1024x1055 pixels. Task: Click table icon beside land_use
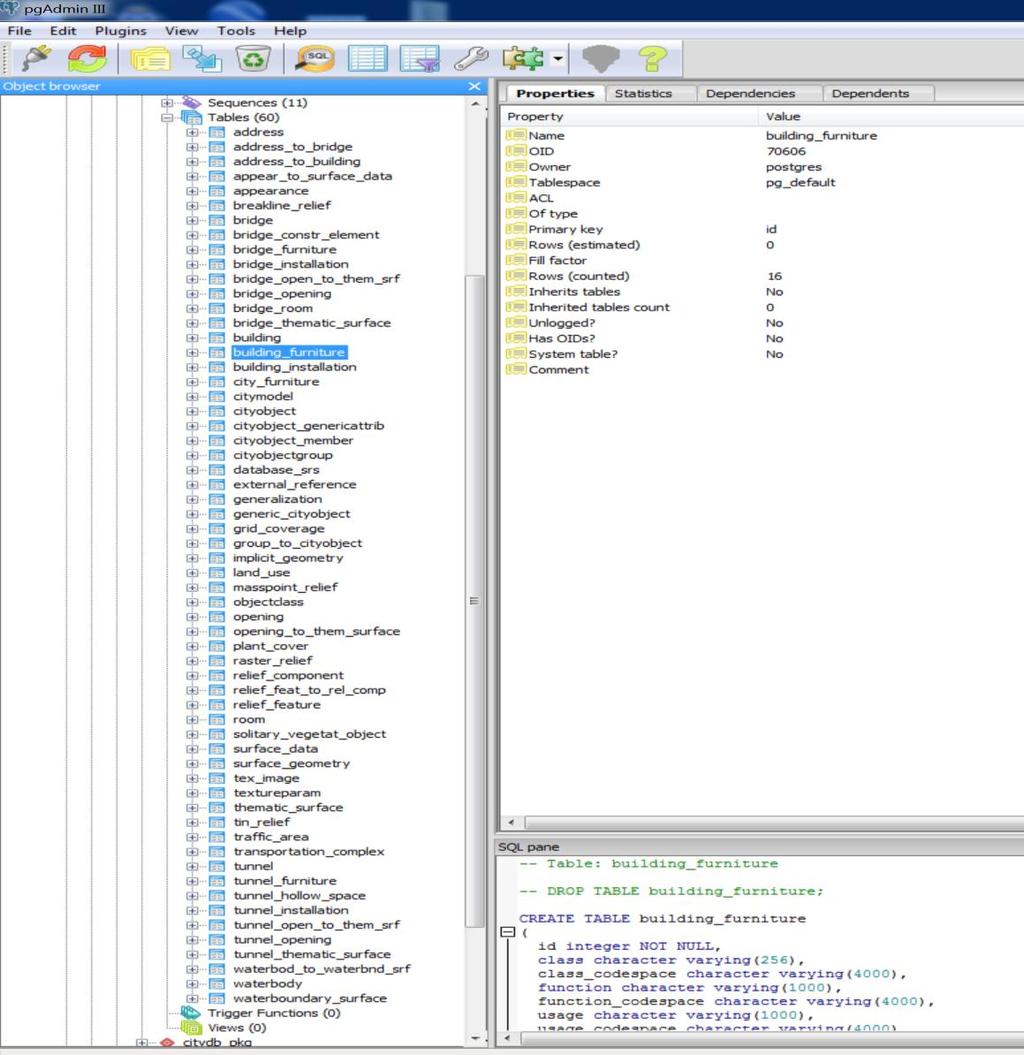(217, 573)
